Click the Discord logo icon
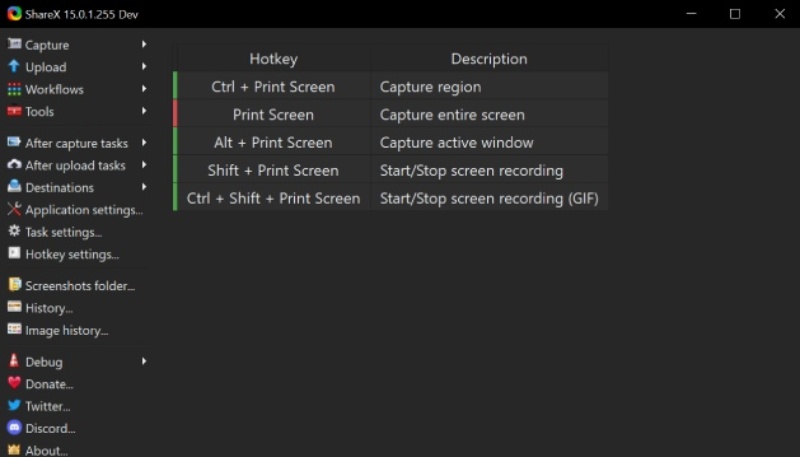Image resolution: width=800 pixels, height=457 pixels. 14,428
